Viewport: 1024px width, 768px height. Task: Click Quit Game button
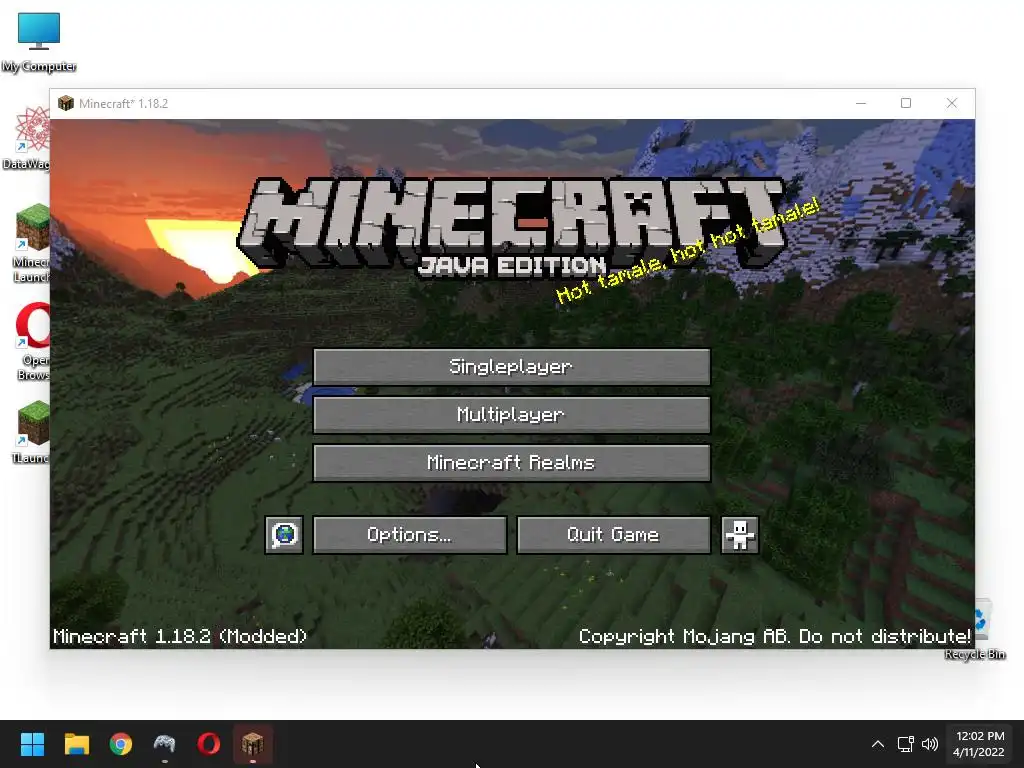tap(613, 535)
